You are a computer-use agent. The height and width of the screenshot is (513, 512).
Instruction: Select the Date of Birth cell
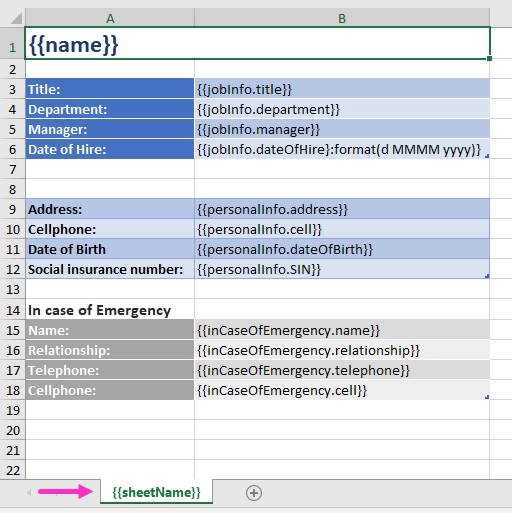(x=110, y=249)
